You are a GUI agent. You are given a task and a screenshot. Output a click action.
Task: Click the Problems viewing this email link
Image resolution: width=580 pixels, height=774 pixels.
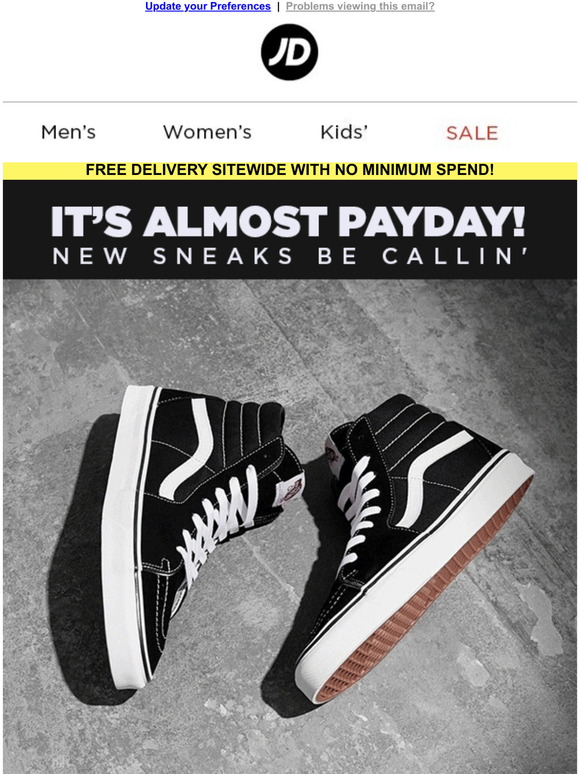click(360, 6)
